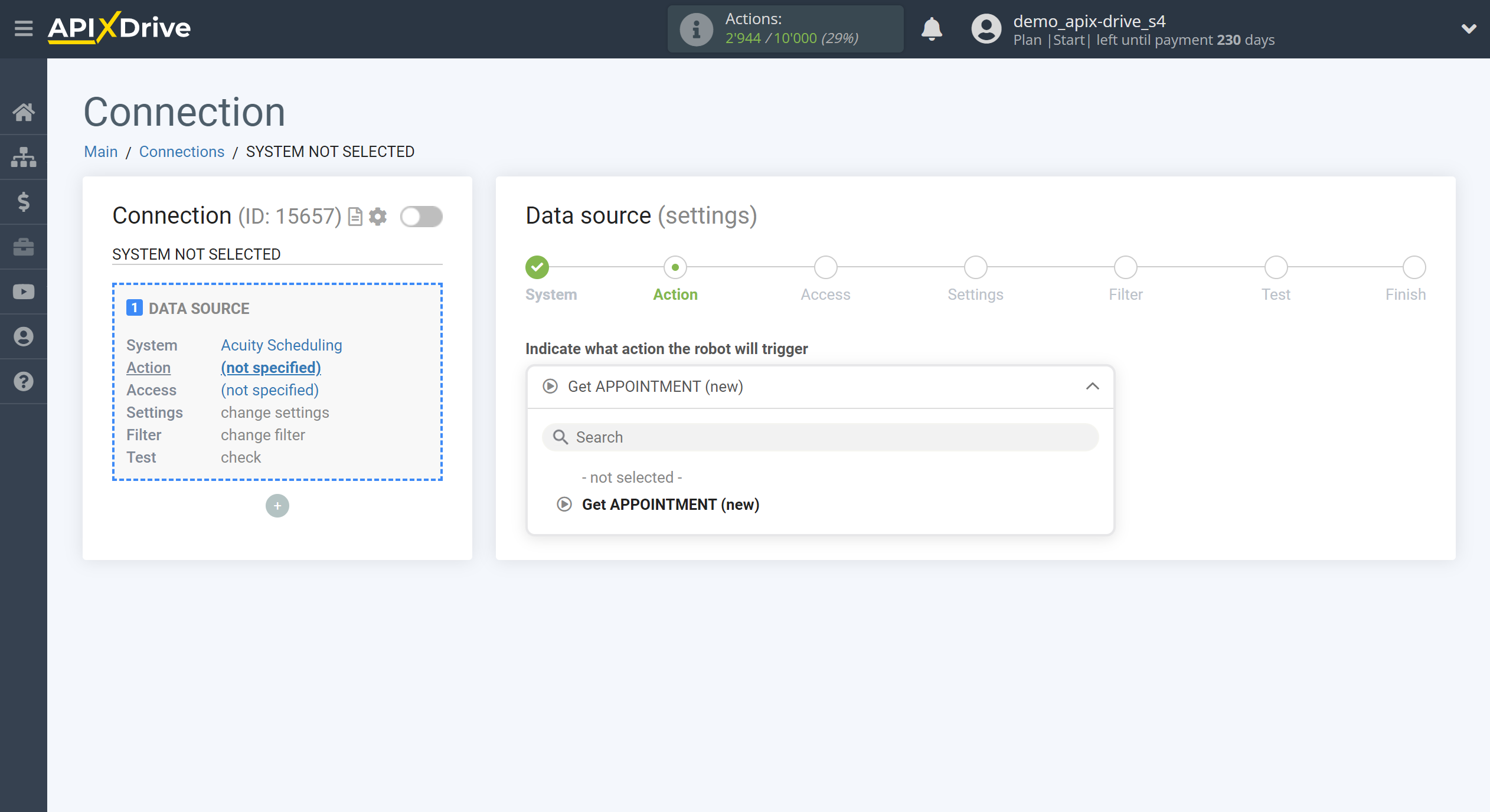
Task: Select Get APPOINTMENT (new) option
Action: click(669, 504)
